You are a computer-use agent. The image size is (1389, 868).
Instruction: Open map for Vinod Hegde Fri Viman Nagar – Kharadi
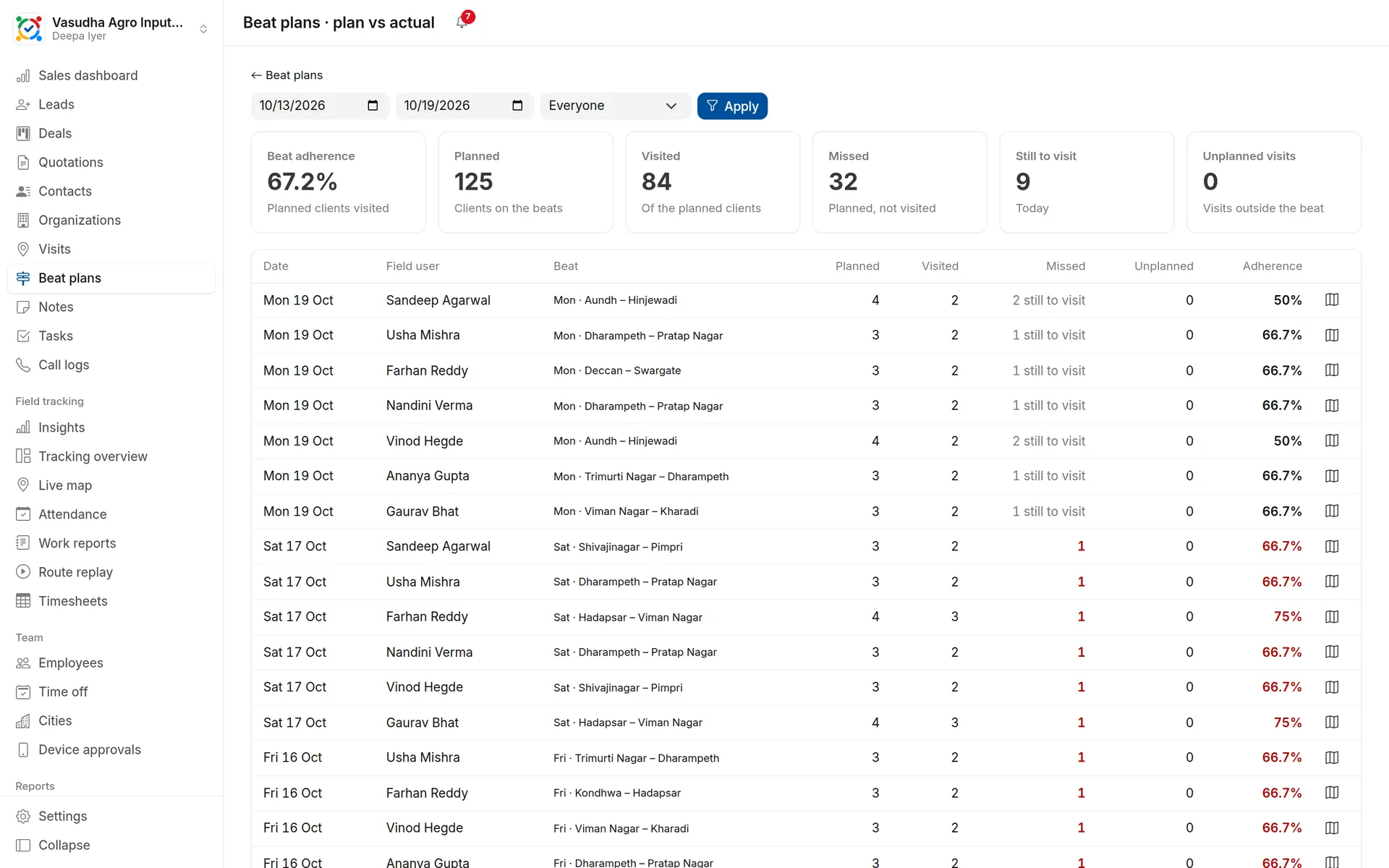point(1332,827)
